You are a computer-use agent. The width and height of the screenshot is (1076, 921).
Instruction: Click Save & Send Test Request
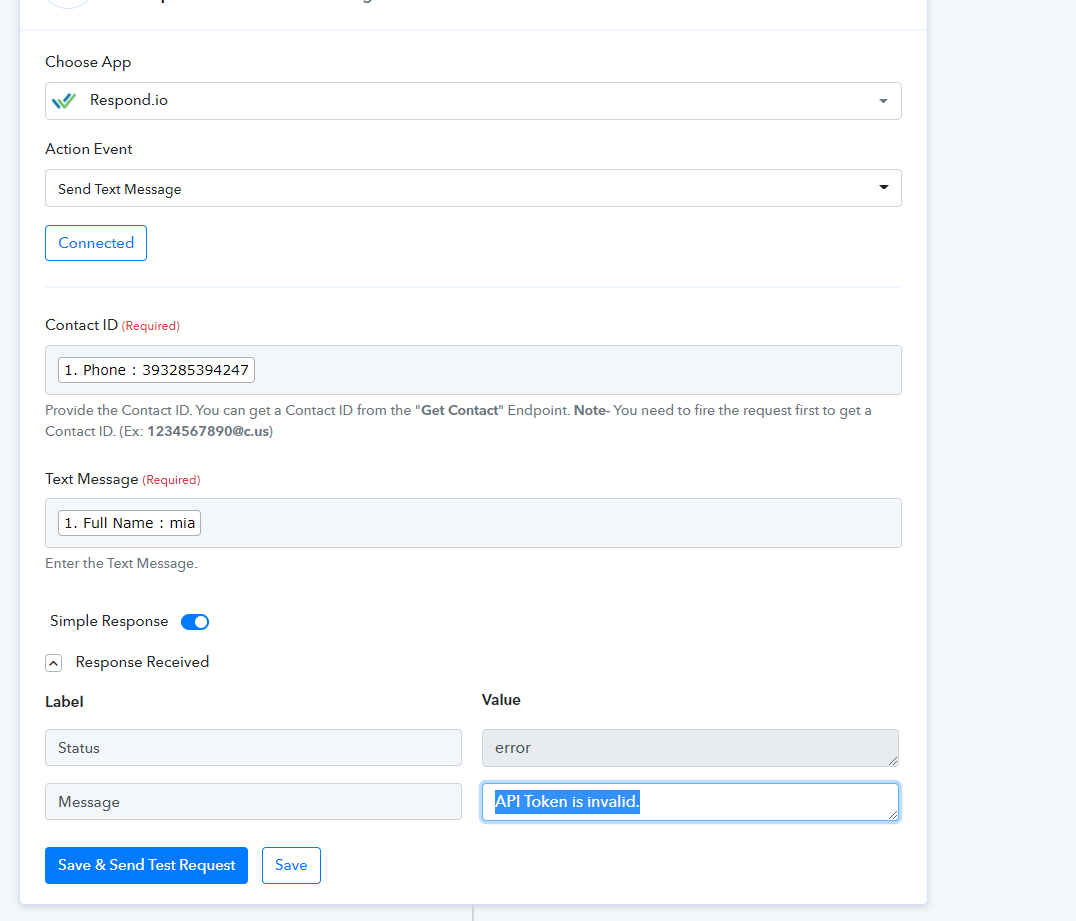(146, 865)
